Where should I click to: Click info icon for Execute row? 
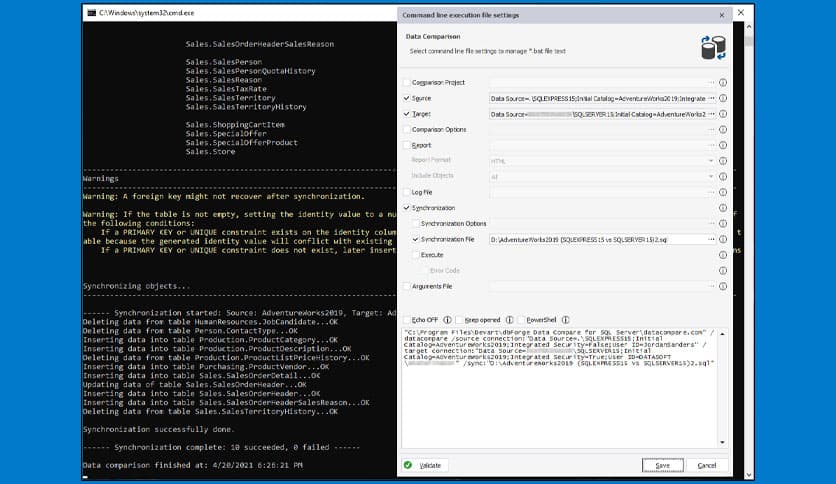[x=723, y=255]
